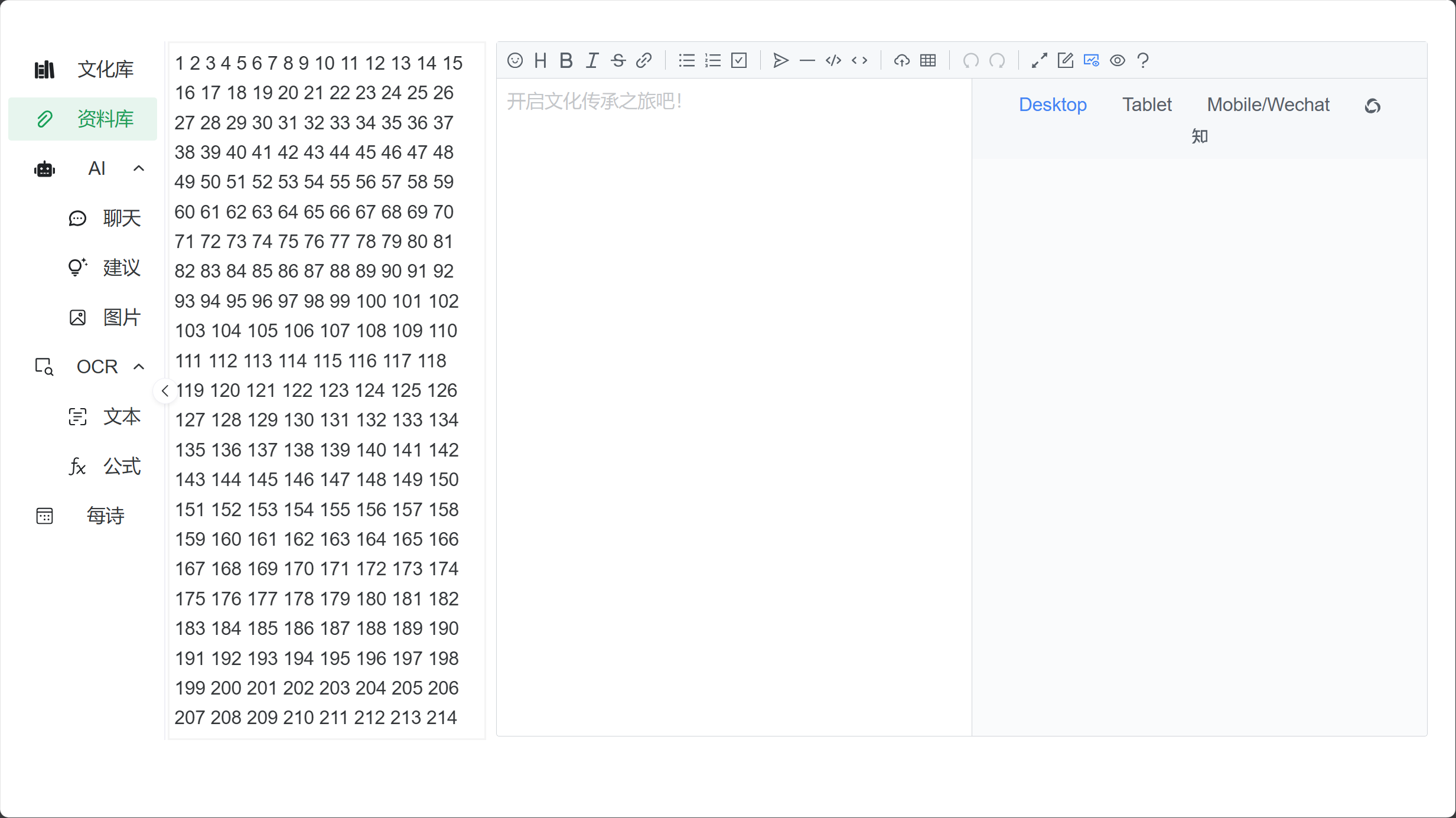Viewport: 1456px width, 818px height.
Task: Insert a task list checkbox
Action: coord(739,61)
